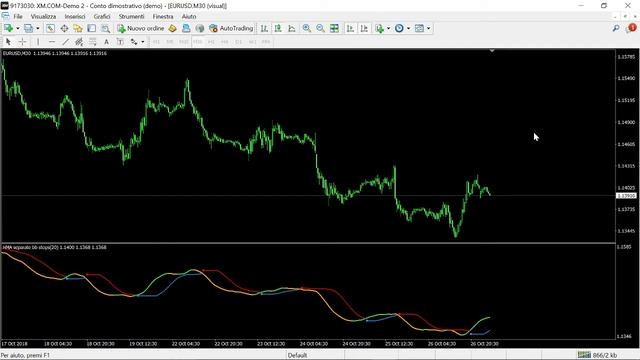This screenshot has width=640, height=360.
Task: Draw a horizontal line tool
Action: coord(51,42)
